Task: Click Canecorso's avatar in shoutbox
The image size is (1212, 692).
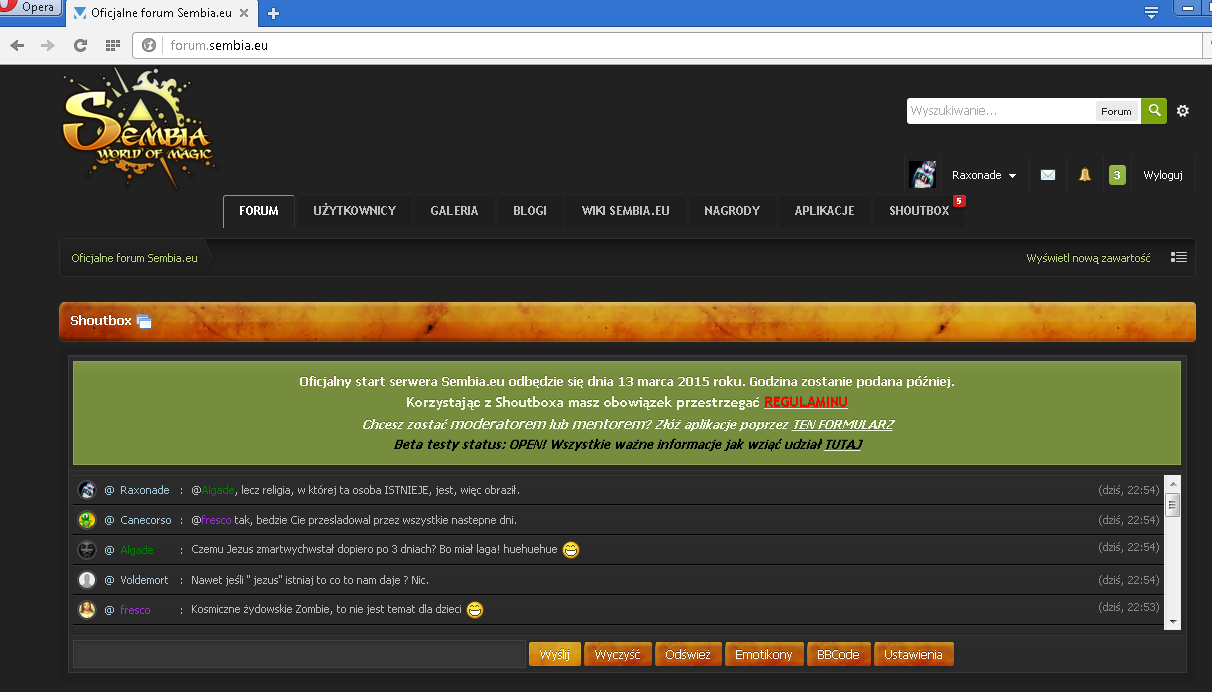Action: click(x=87, y=520)
